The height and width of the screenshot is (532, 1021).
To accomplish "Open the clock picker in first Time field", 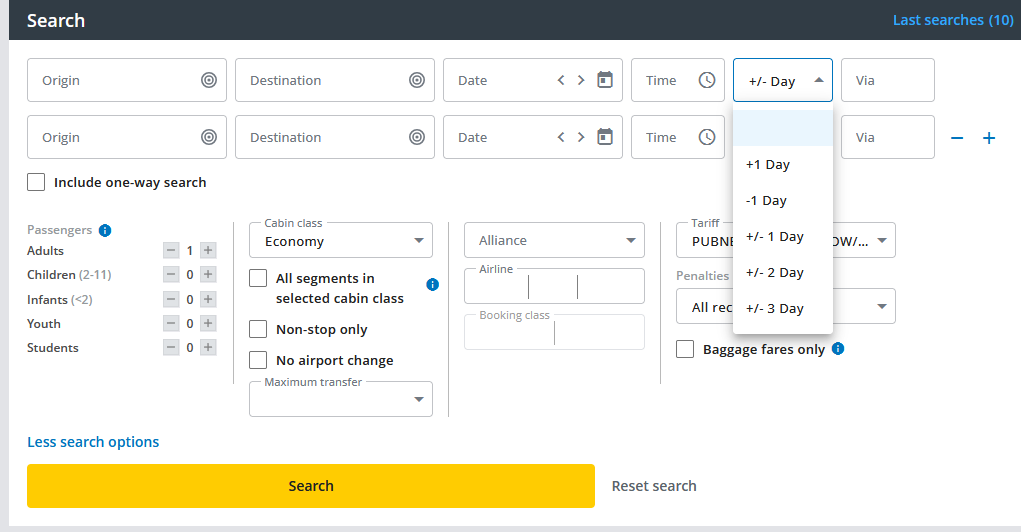I will click(x=707, y=80).
